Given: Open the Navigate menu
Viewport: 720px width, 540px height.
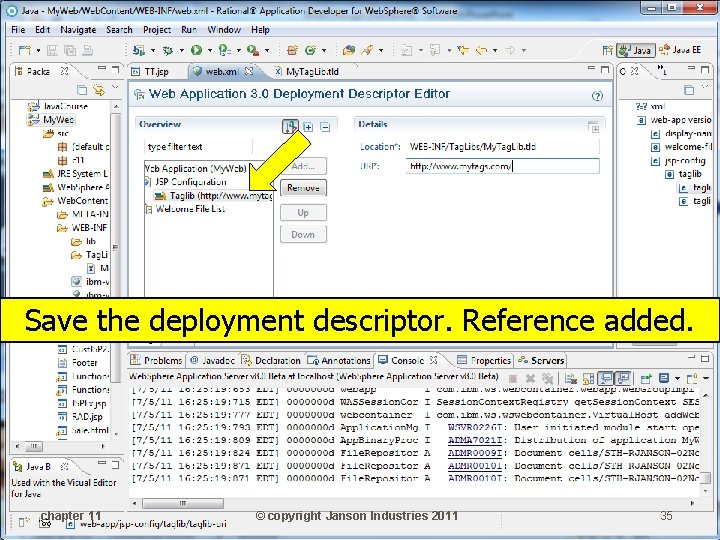Looking at the screenshot, I should [x=78, y=29].
